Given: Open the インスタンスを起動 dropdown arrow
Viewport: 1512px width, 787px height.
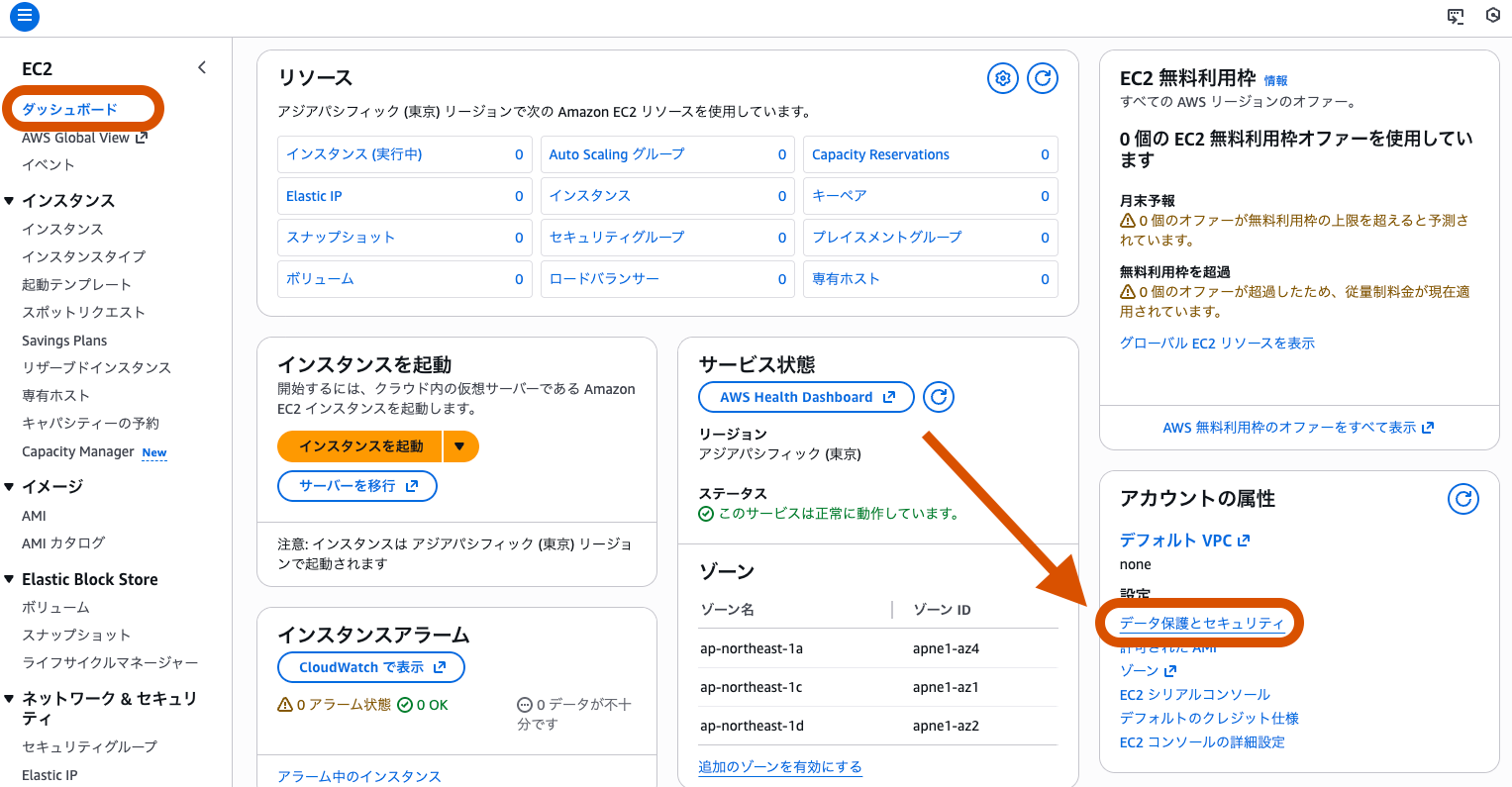Looking at the screenshot, I should pos(460,446).
